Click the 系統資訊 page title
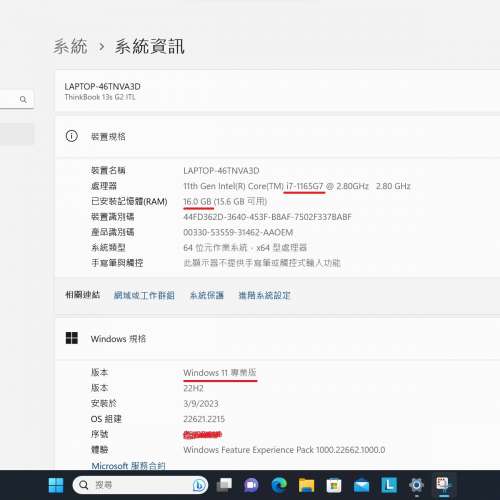 (149, 46)
